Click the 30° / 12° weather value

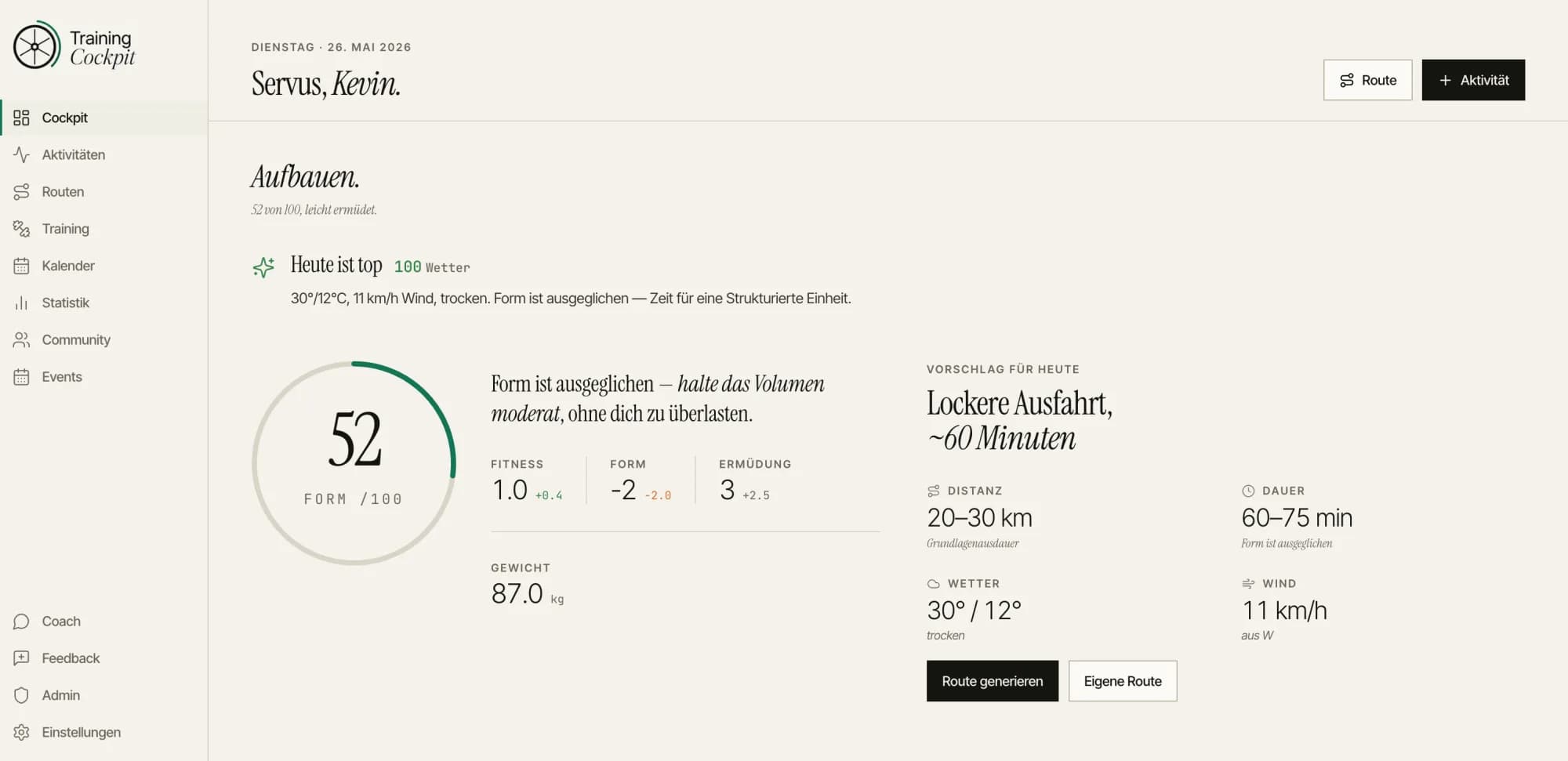coord(974,610)
